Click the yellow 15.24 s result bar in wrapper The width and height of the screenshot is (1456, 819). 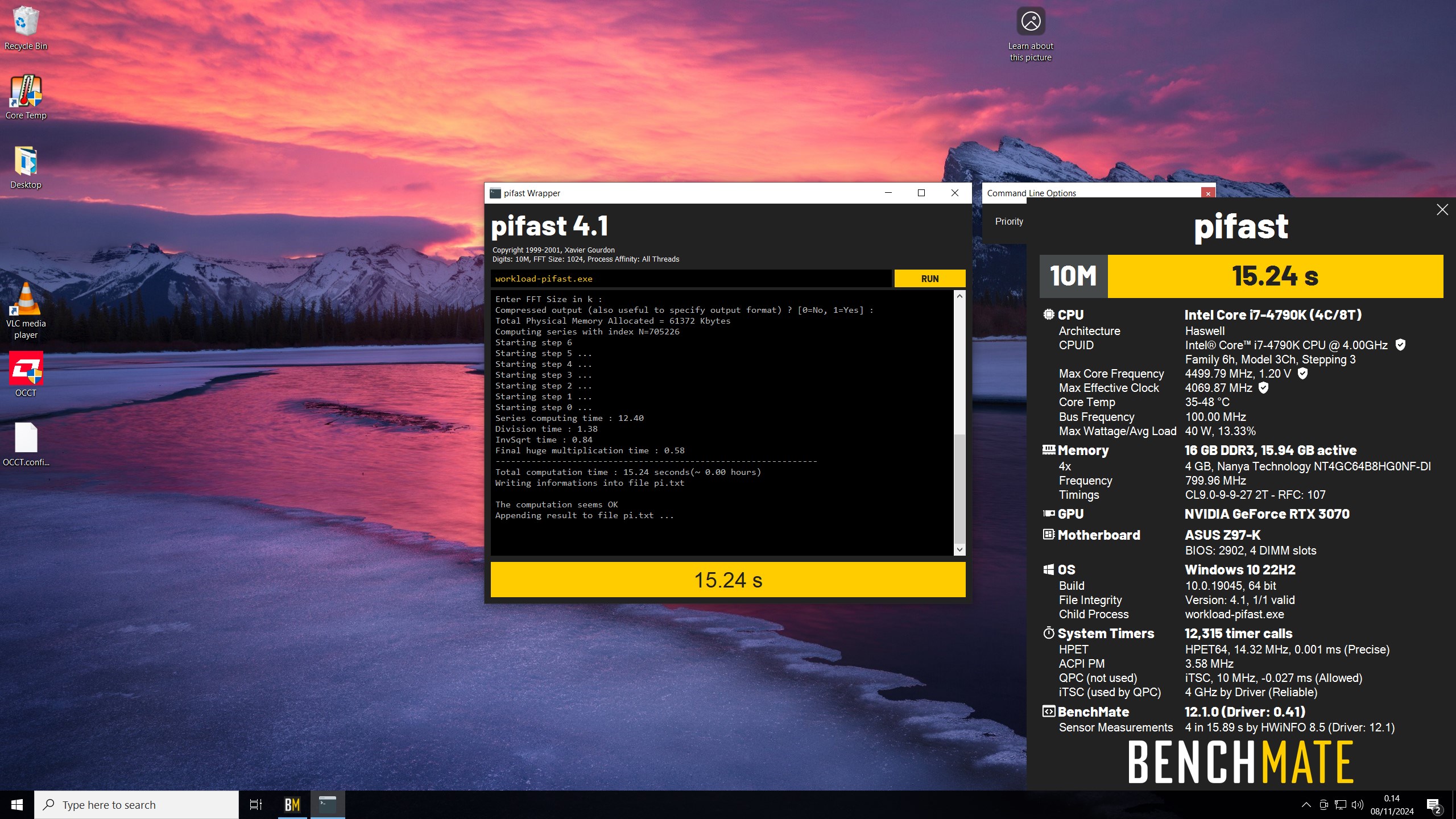728,580
